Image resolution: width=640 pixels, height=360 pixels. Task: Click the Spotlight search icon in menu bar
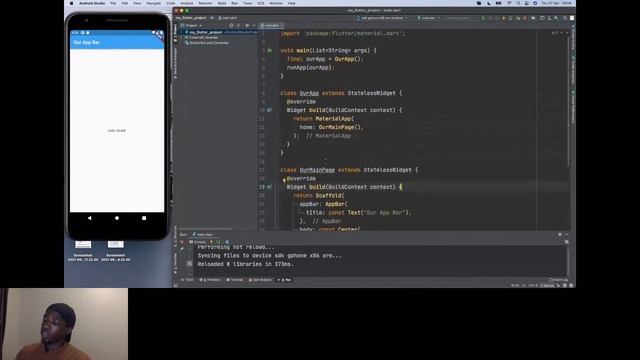tap(518, 3)
